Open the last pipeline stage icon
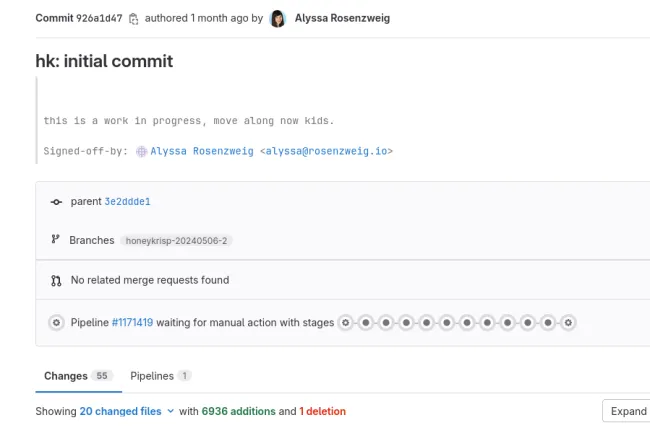 (x=568, y=323)
